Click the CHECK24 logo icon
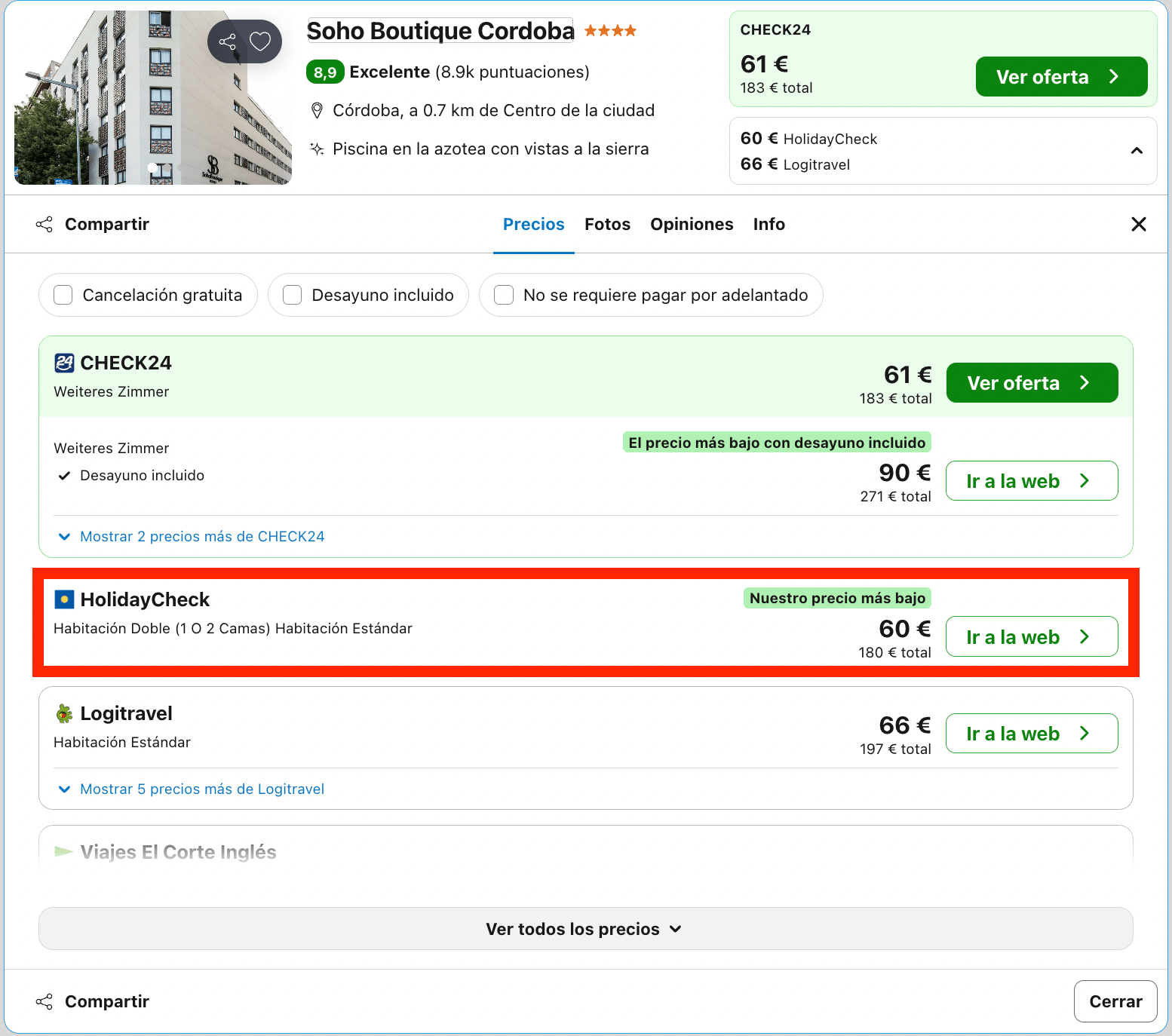 pos(64,363)
